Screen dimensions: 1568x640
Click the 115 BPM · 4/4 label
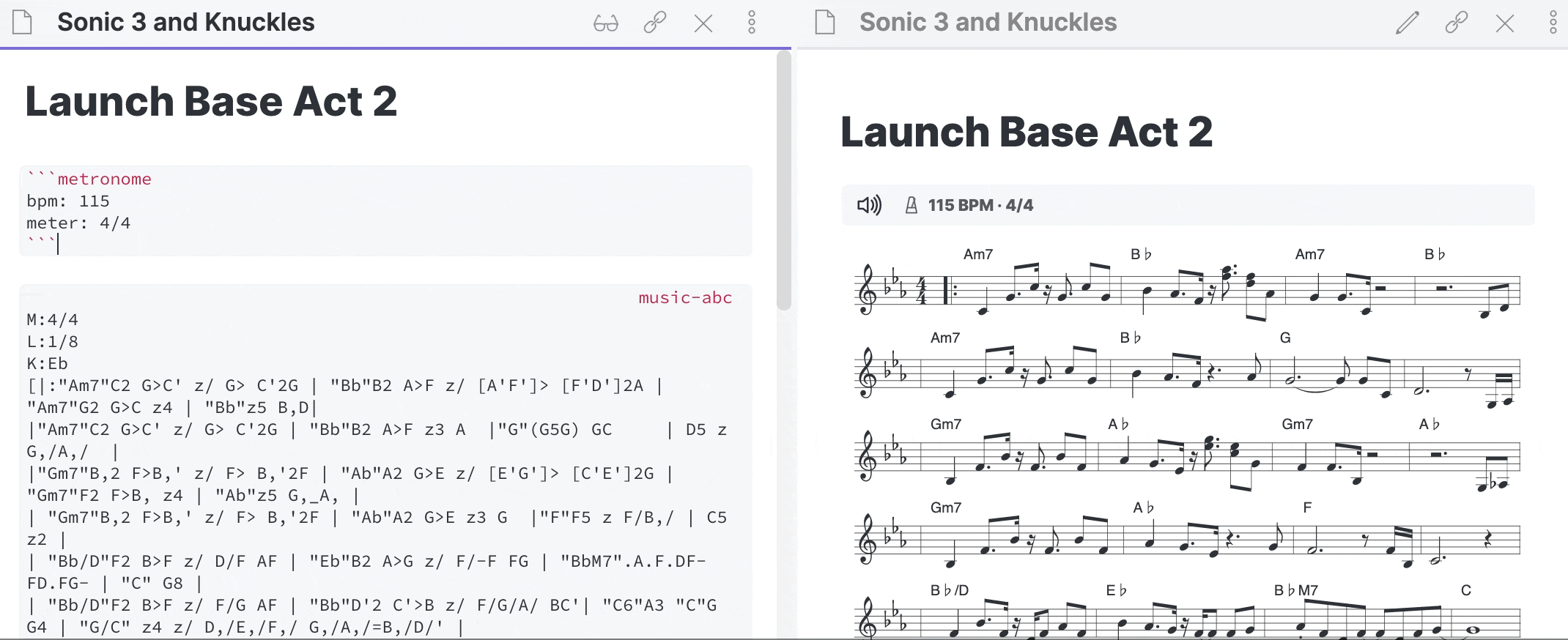coord(980,205)
